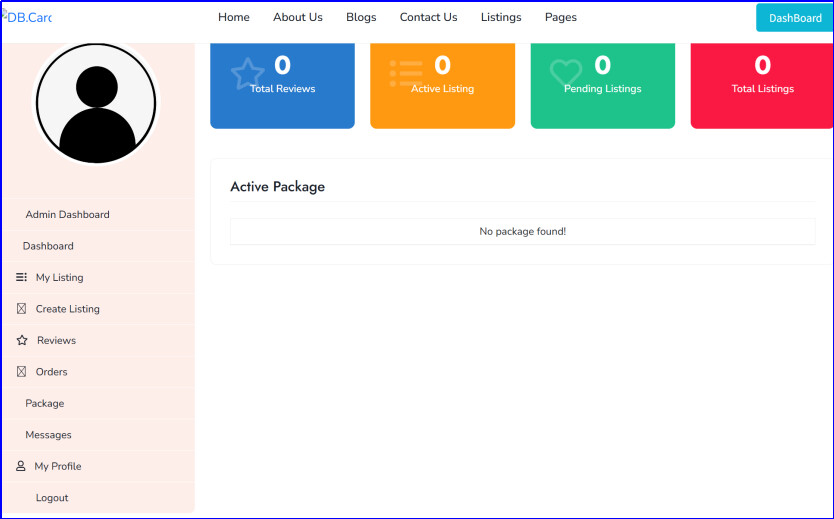Viewport: 834px width, 519px height.
Task: Click the star icon beside Reviews
Action: coord(22,340)
